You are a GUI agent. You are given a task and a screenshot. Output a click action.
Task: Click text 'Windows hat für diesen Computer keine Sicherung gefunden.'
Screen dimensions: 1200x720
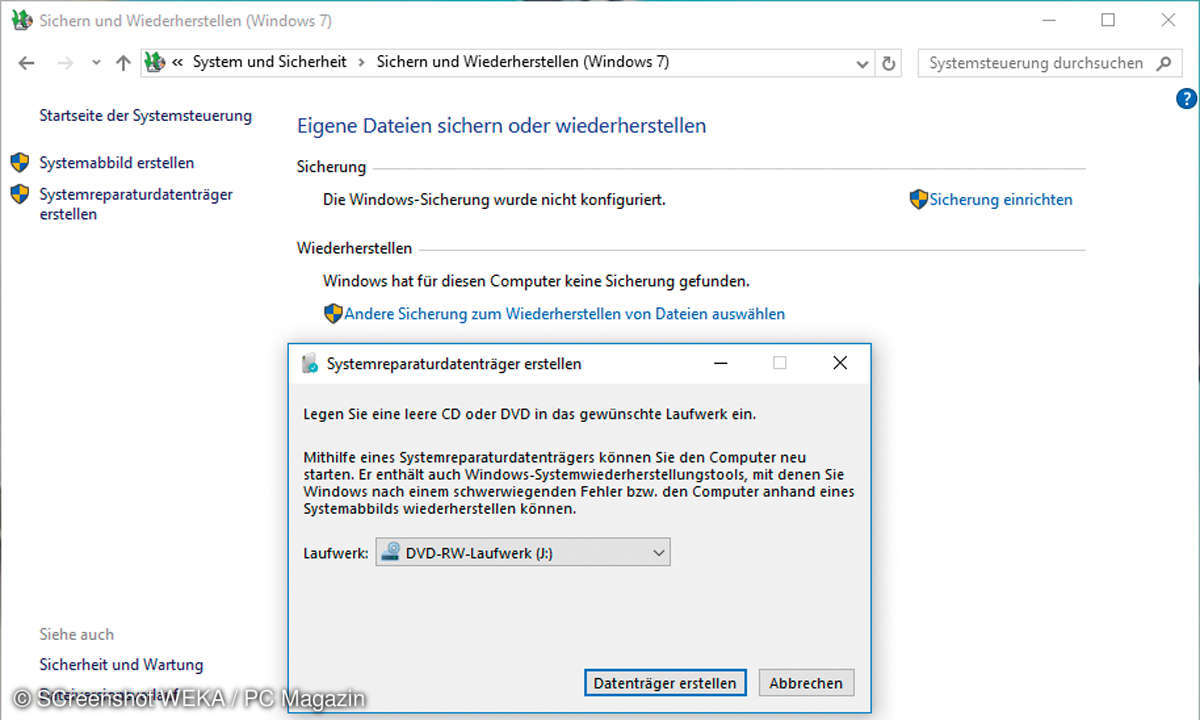click(536, 282)
